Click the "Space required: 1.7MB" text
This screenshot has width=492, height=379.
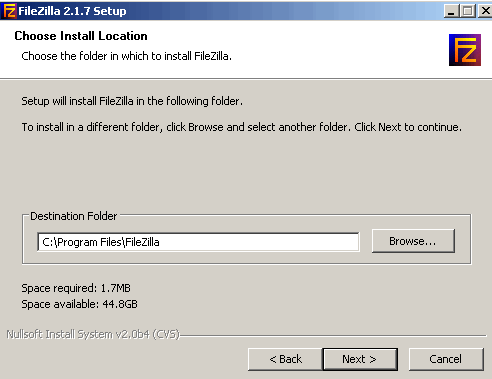tap(76, 288)
